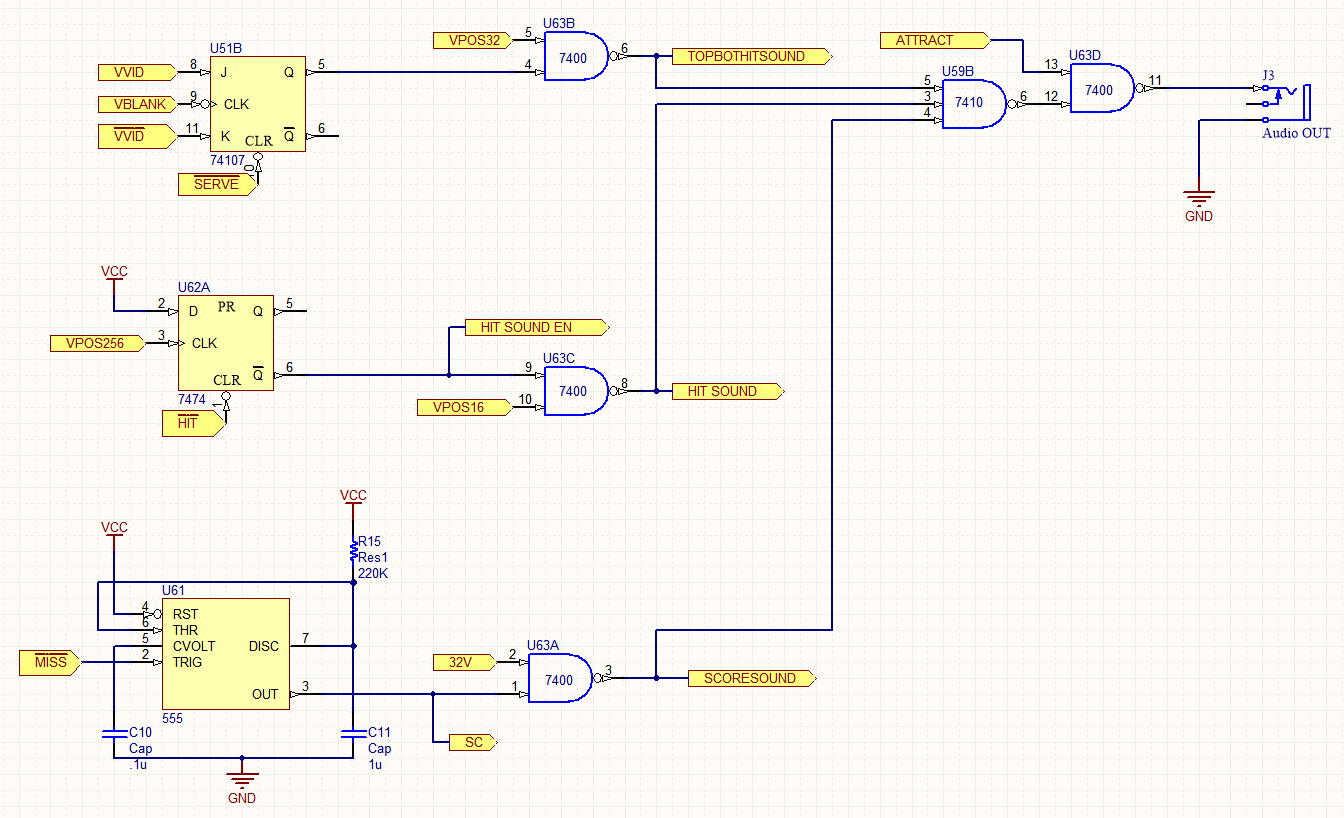This screenshot has height=818, width=1344.
Task: Click the U63A designator label
Action: tap(544, 646)
